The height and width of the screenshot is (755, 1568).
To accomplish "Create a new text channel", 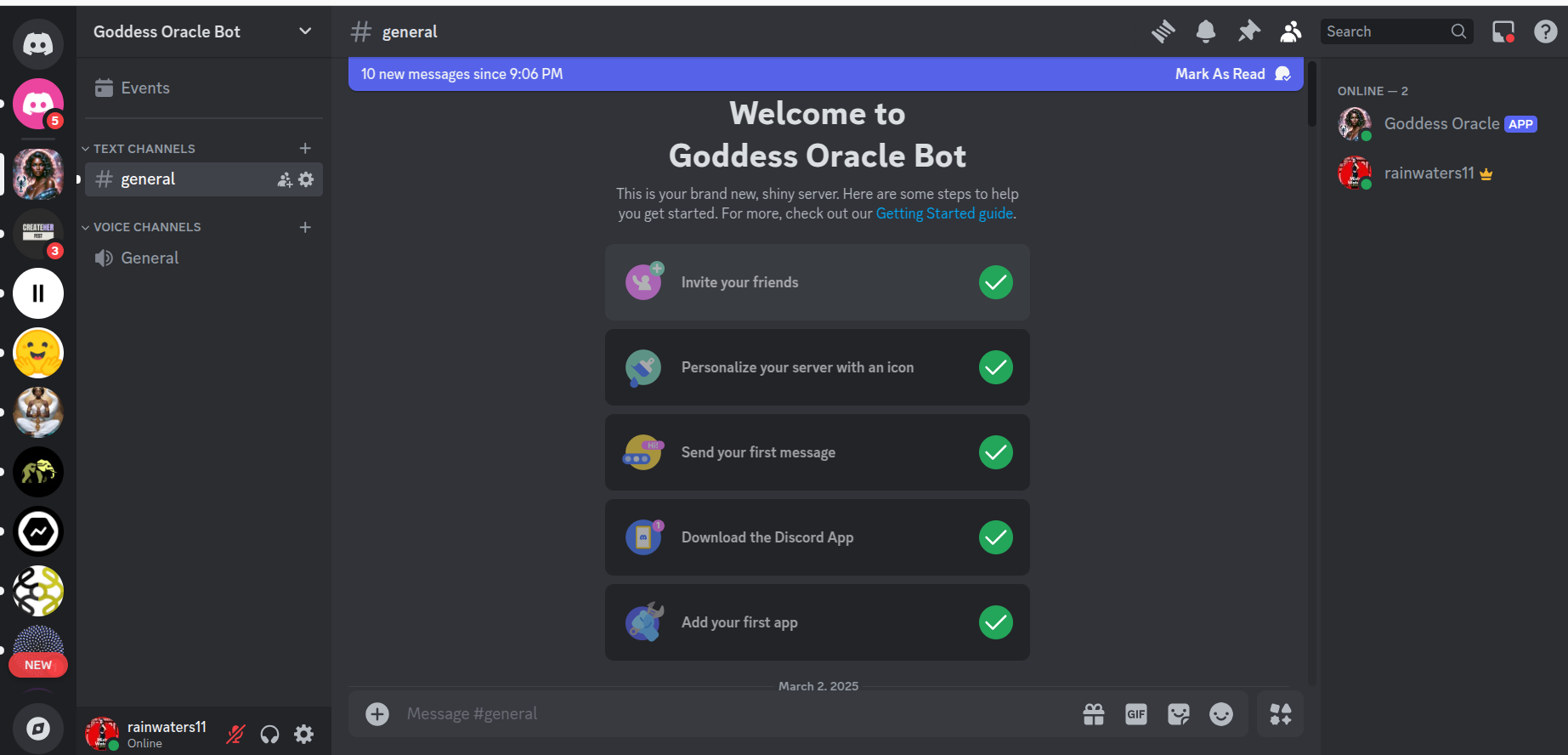I will (305, 149).
